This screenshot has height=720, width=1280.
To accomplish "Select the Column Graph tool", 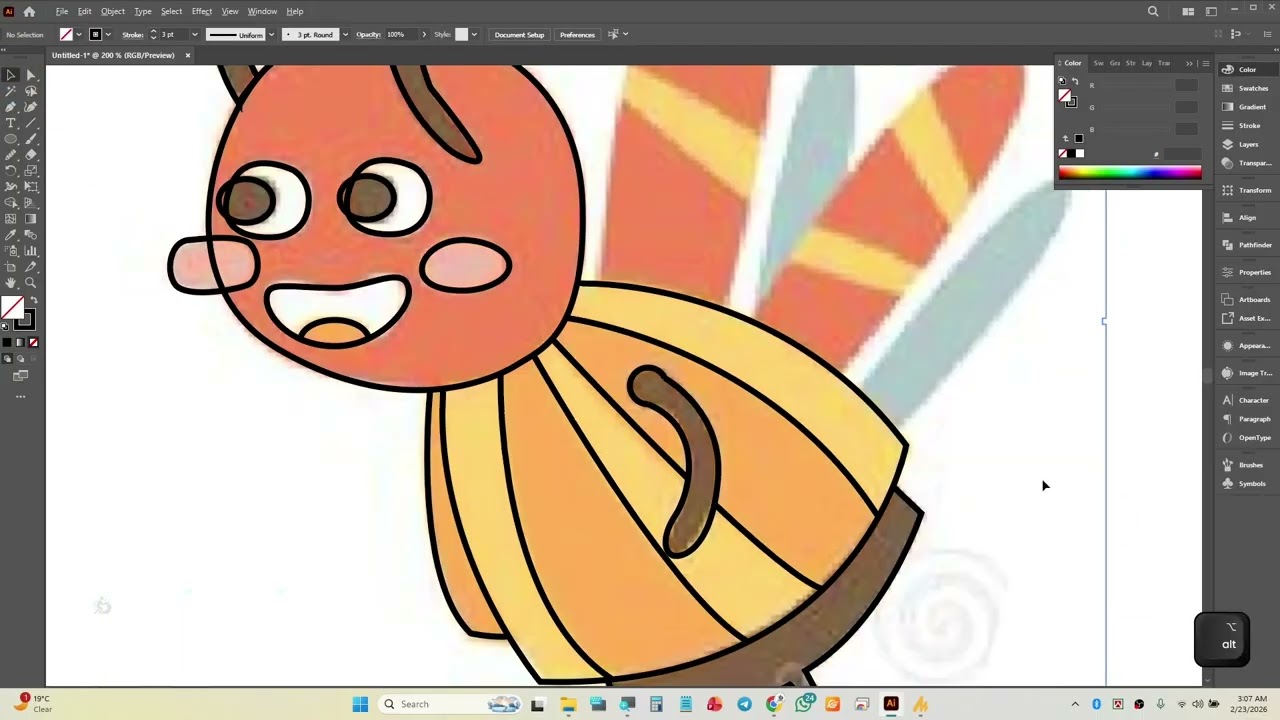I will pos(31,251).
